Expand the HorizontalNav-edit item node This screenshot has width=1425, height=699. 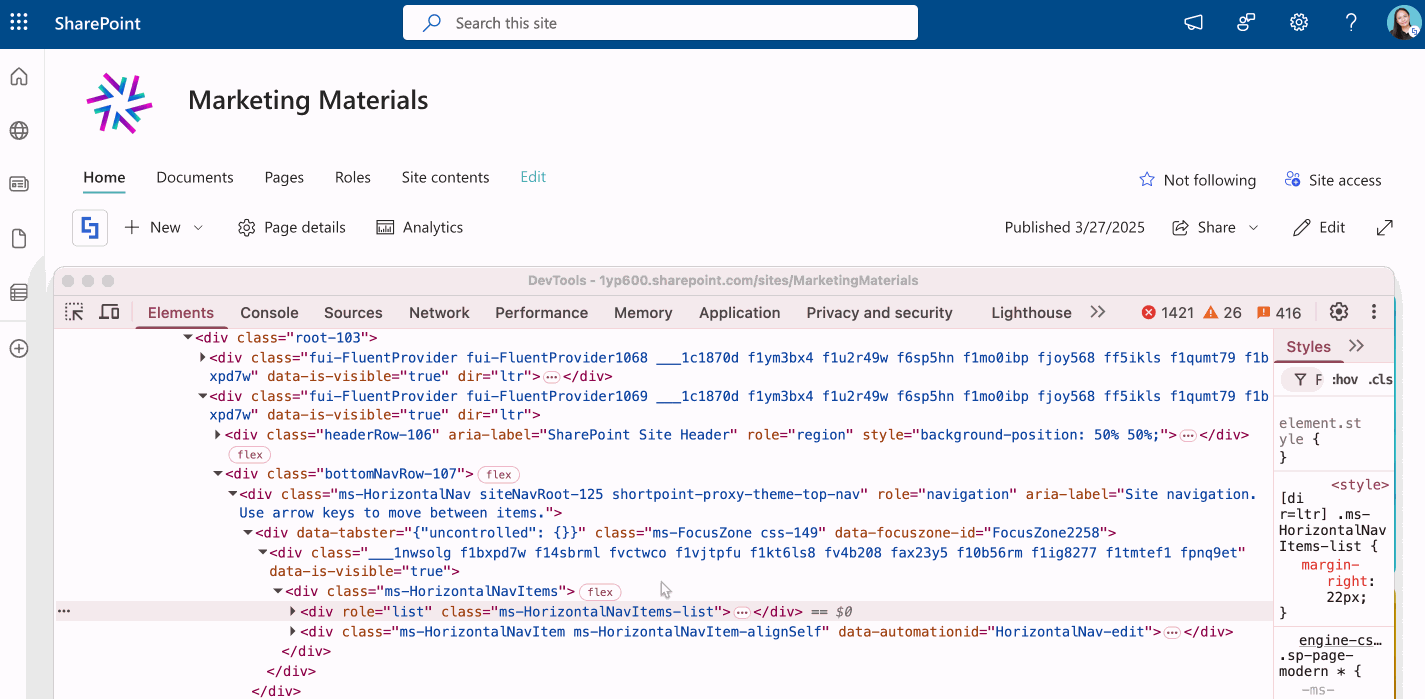tap(293, 631)
